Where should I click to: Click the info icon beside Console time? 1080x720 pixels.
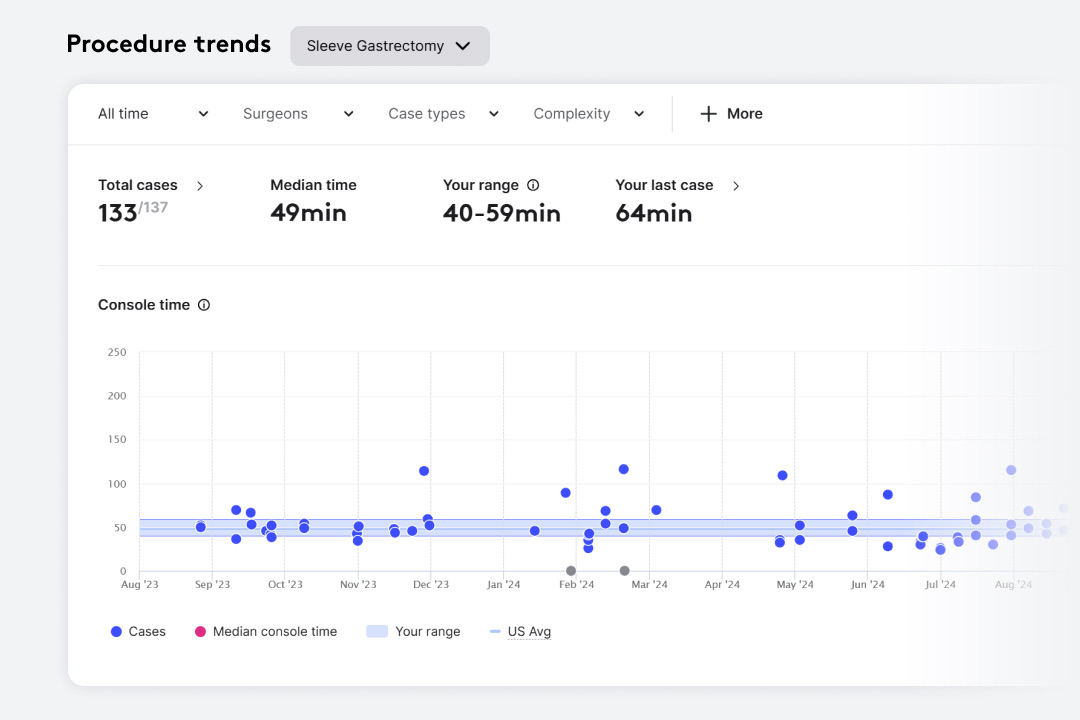coord(204,305)
